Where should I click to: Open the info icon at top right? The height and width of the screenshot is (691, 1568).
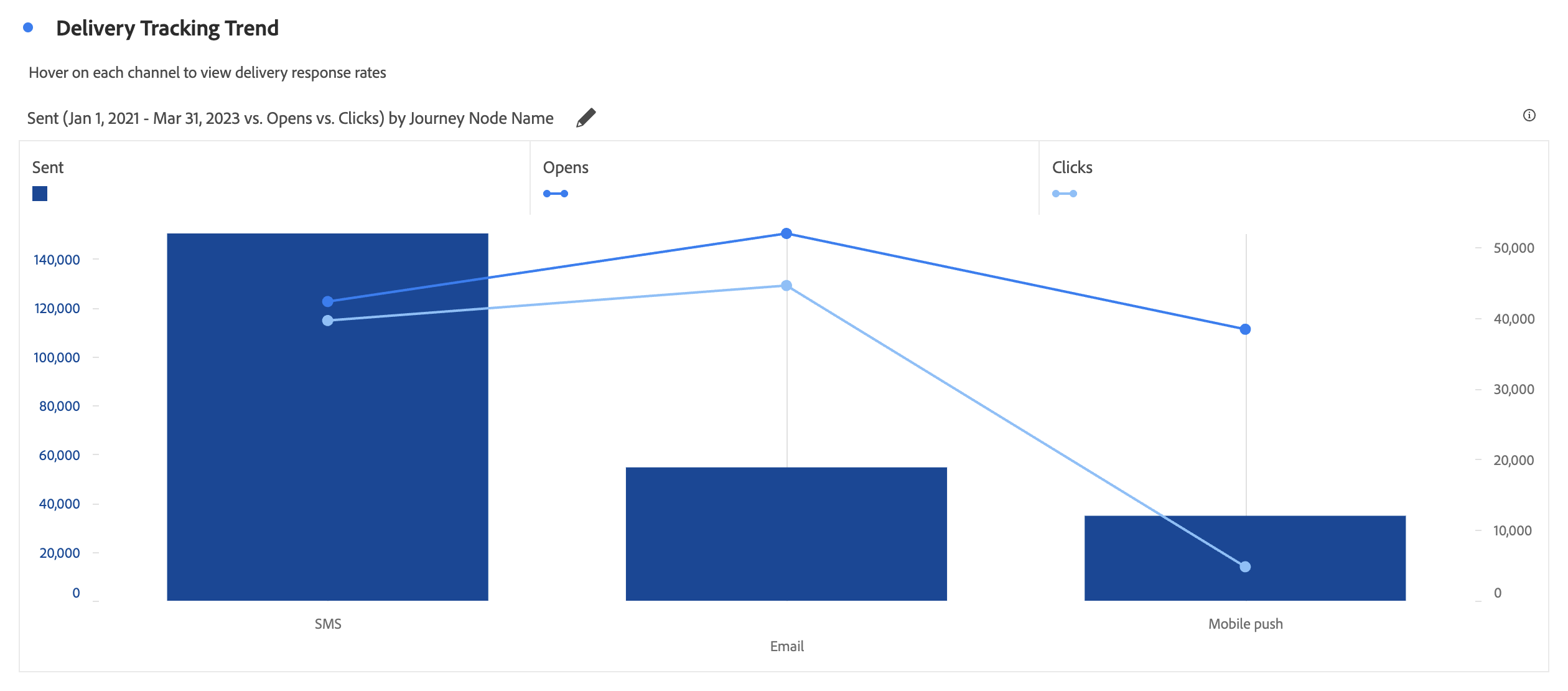pyautogui.click(x=1529, y=115)
